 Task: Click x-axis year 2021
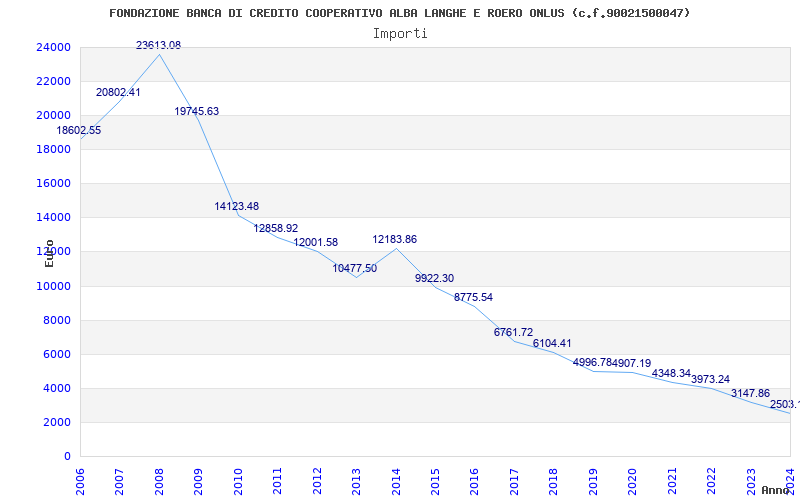pyautogui.click(x=672, y=482)
